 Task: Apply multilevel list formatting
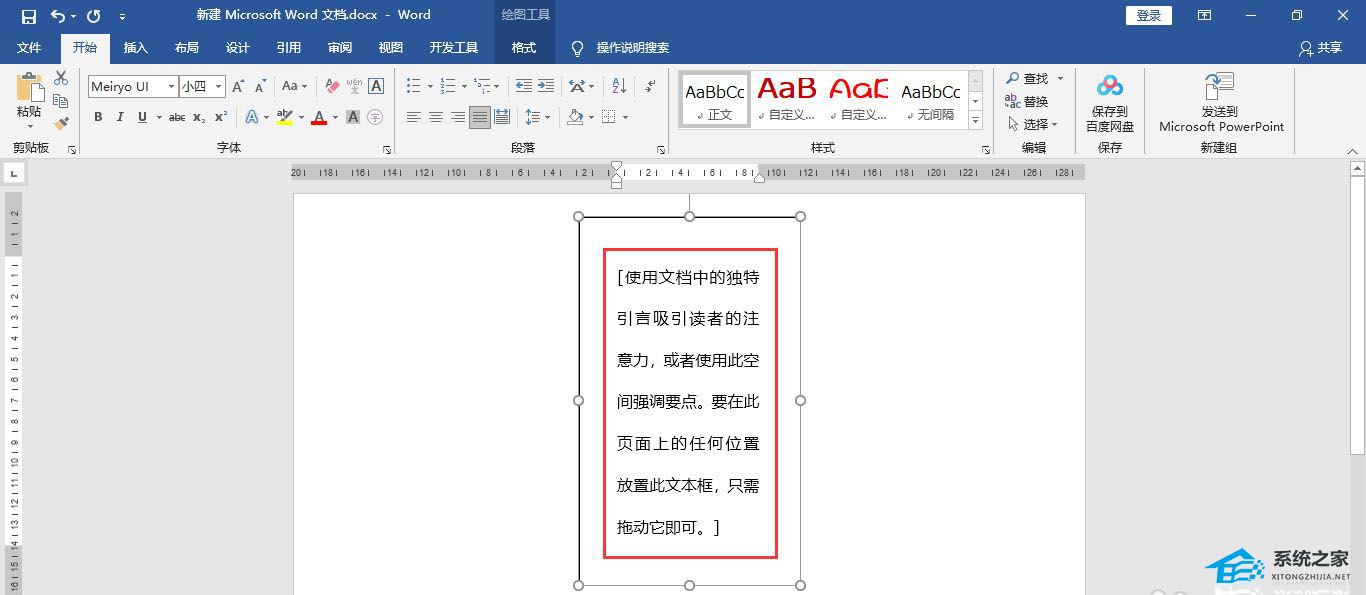point(482,87)
